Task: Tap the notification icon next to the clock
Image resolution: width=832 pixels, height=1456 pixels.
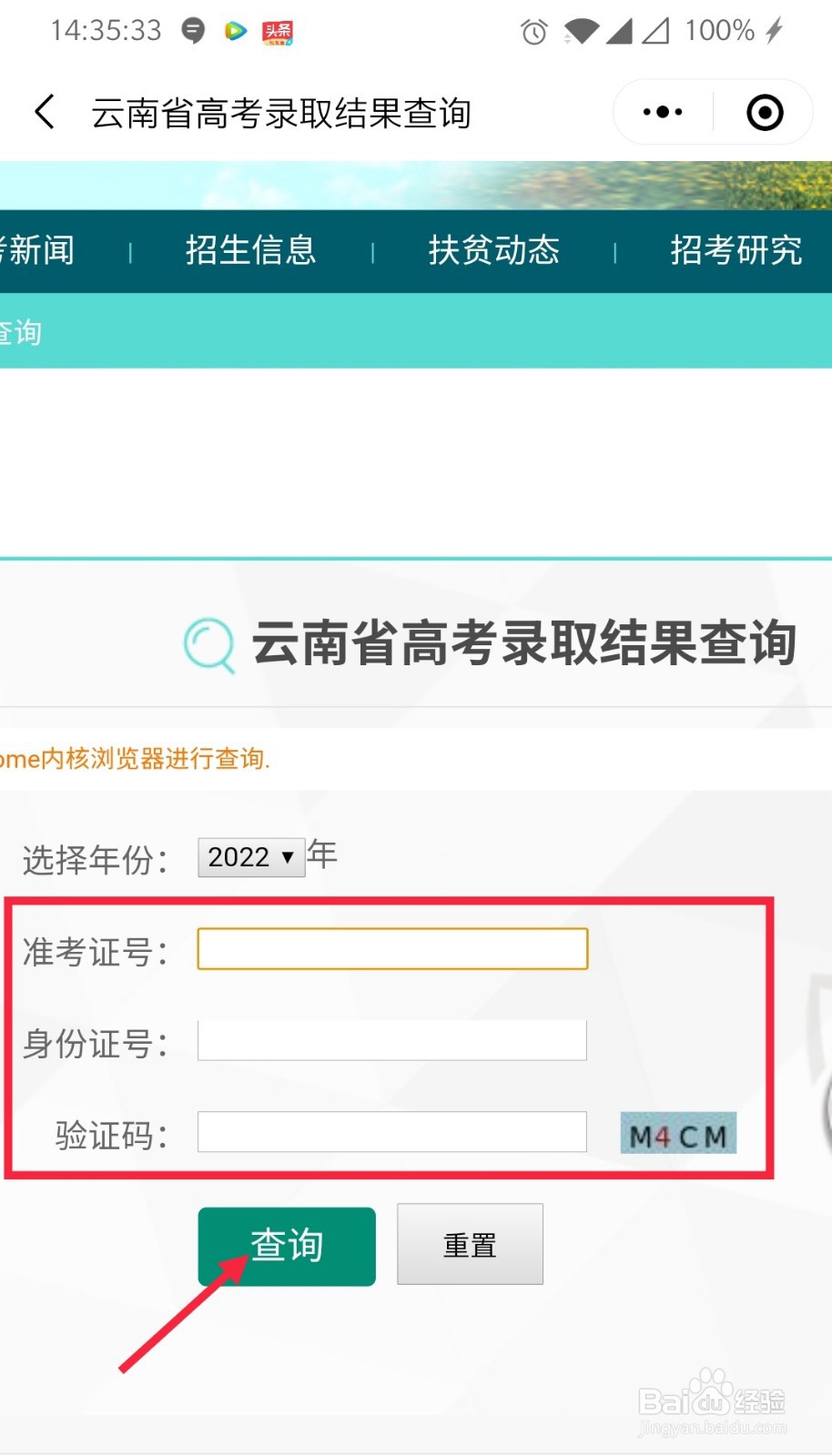Action: (x=192, y=30)
